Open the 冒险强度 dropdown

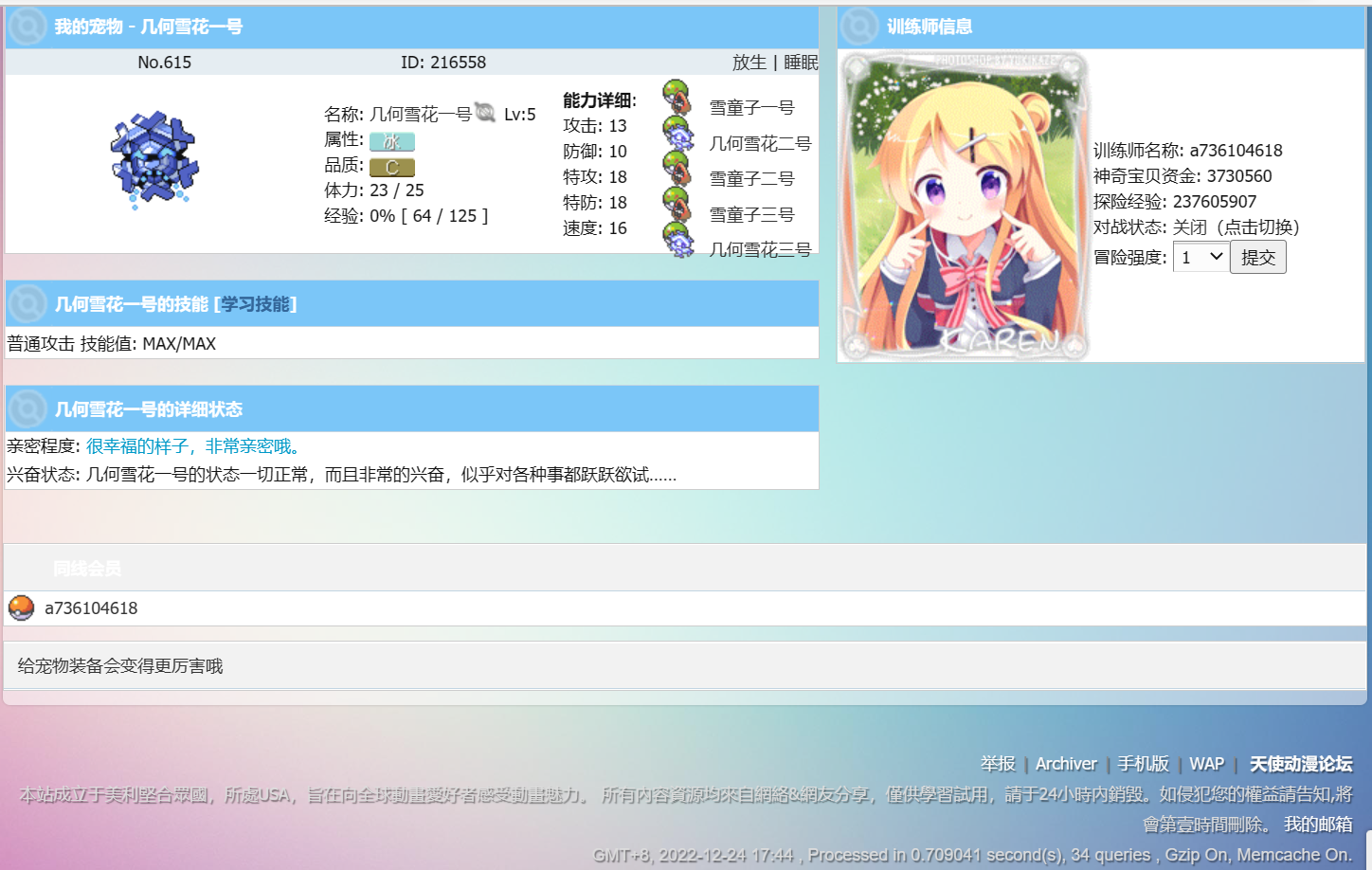tap(1200, 257)
